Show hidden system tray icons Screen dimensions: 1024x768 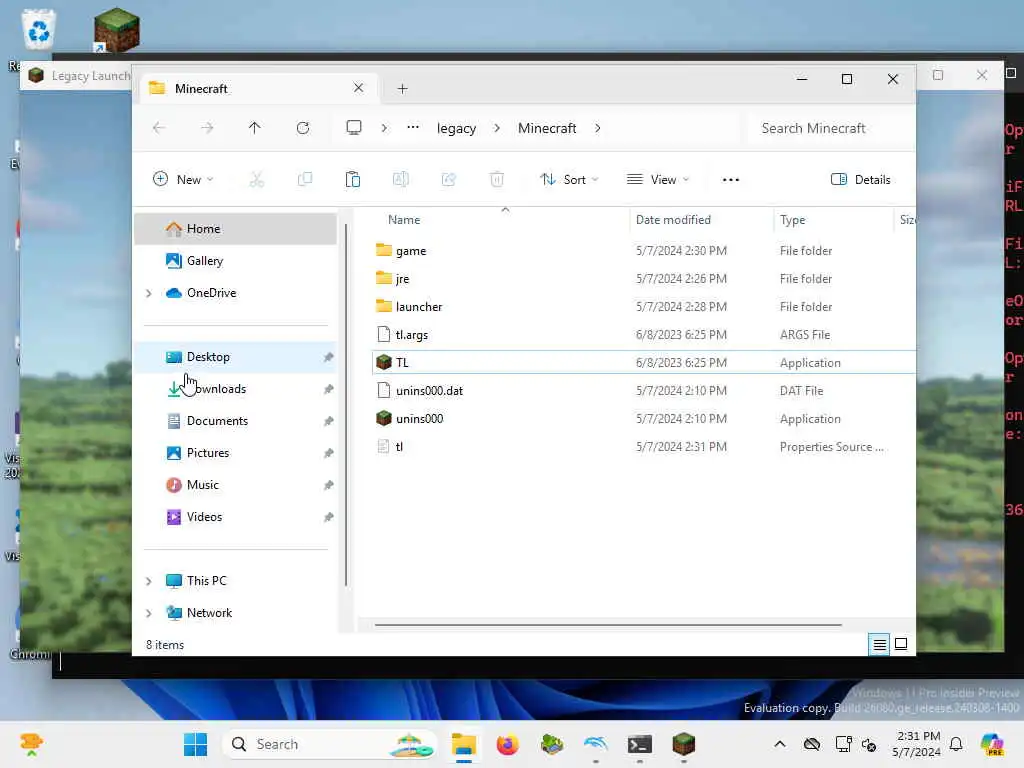click(x=780, y=744)
